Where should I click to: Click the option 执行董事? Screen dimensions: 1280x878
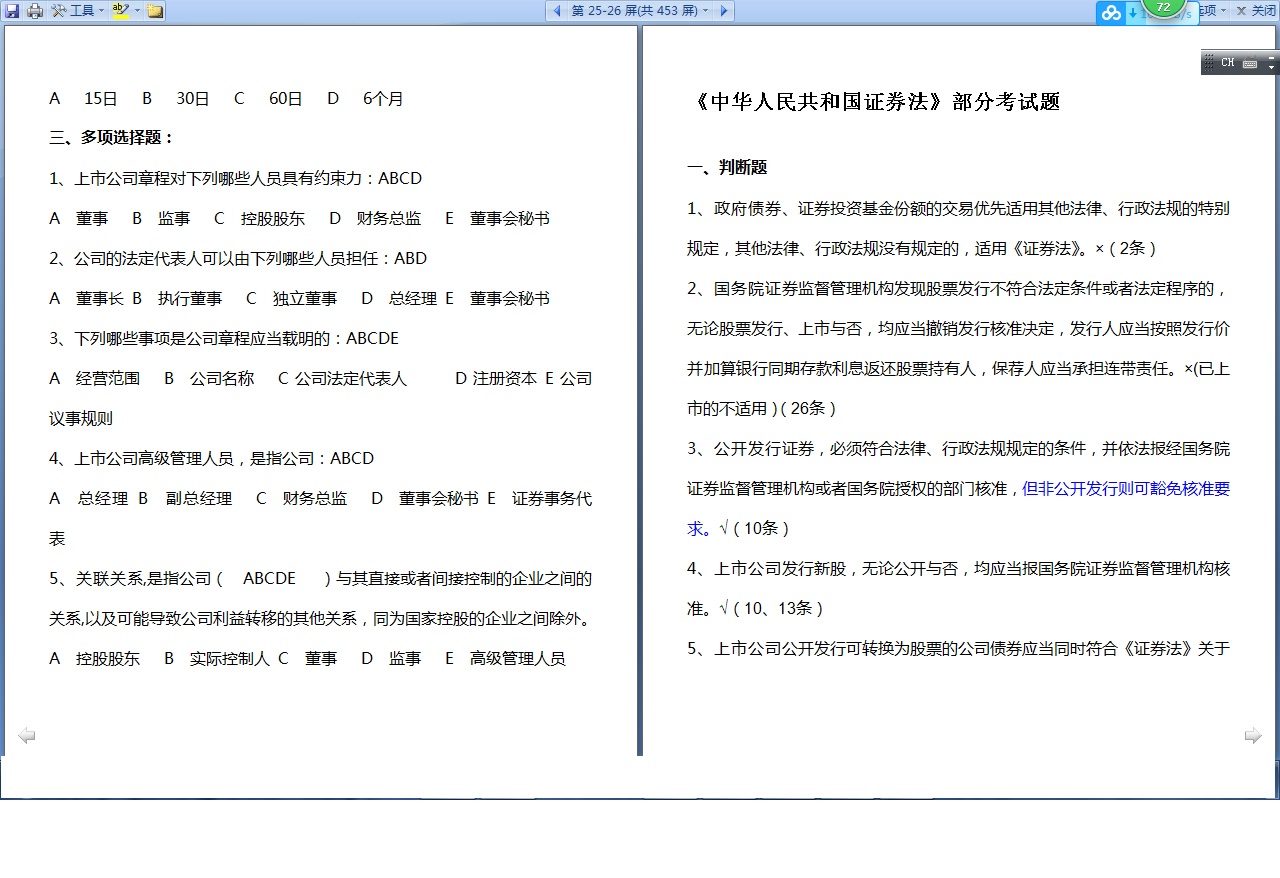190,298
